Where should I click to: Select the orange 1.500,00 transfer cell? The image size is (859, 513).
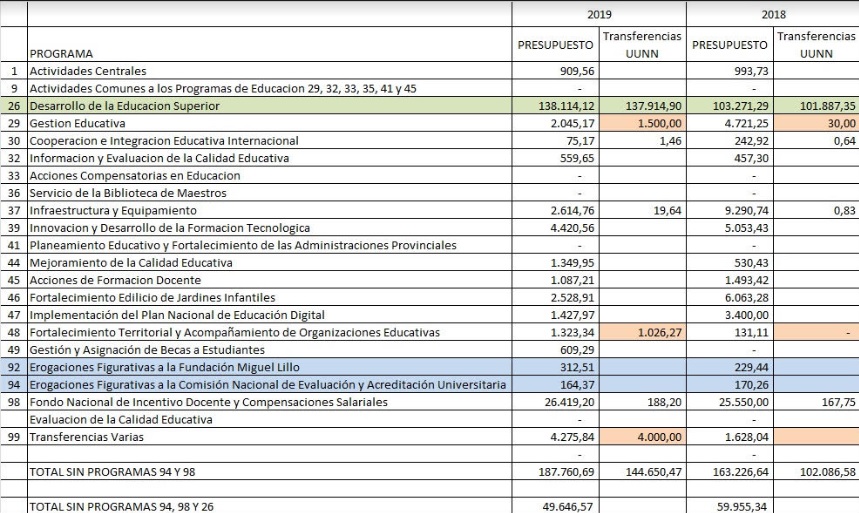point(642,123)
